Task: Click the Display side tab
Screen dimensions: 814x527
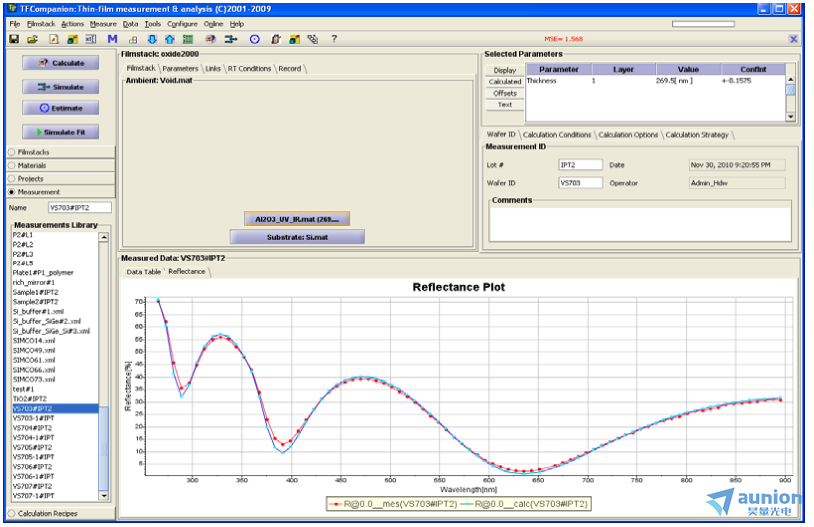Action: pyautogui.click(x=505, y=70)
